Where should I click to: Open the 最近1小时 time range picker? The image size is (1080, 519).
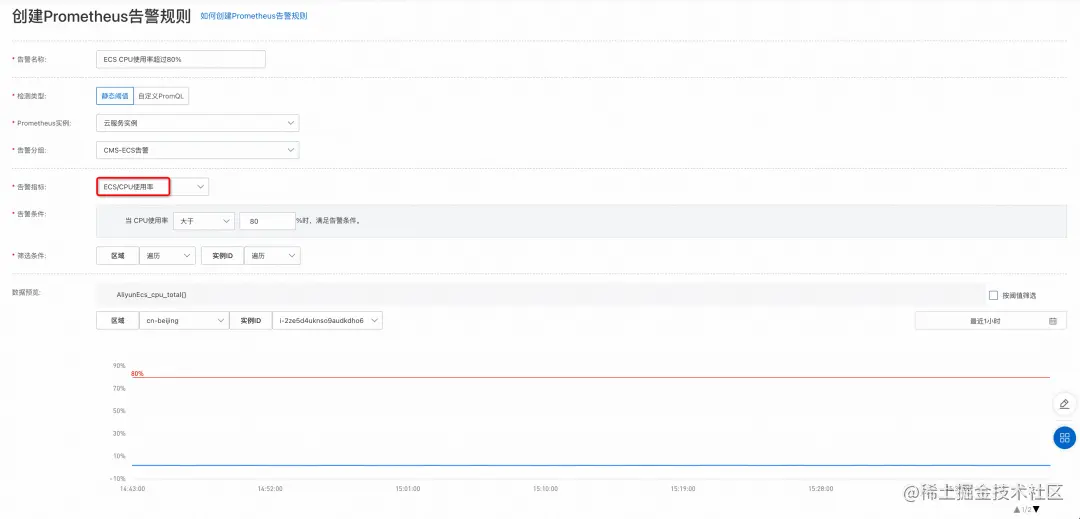(990, 321)
